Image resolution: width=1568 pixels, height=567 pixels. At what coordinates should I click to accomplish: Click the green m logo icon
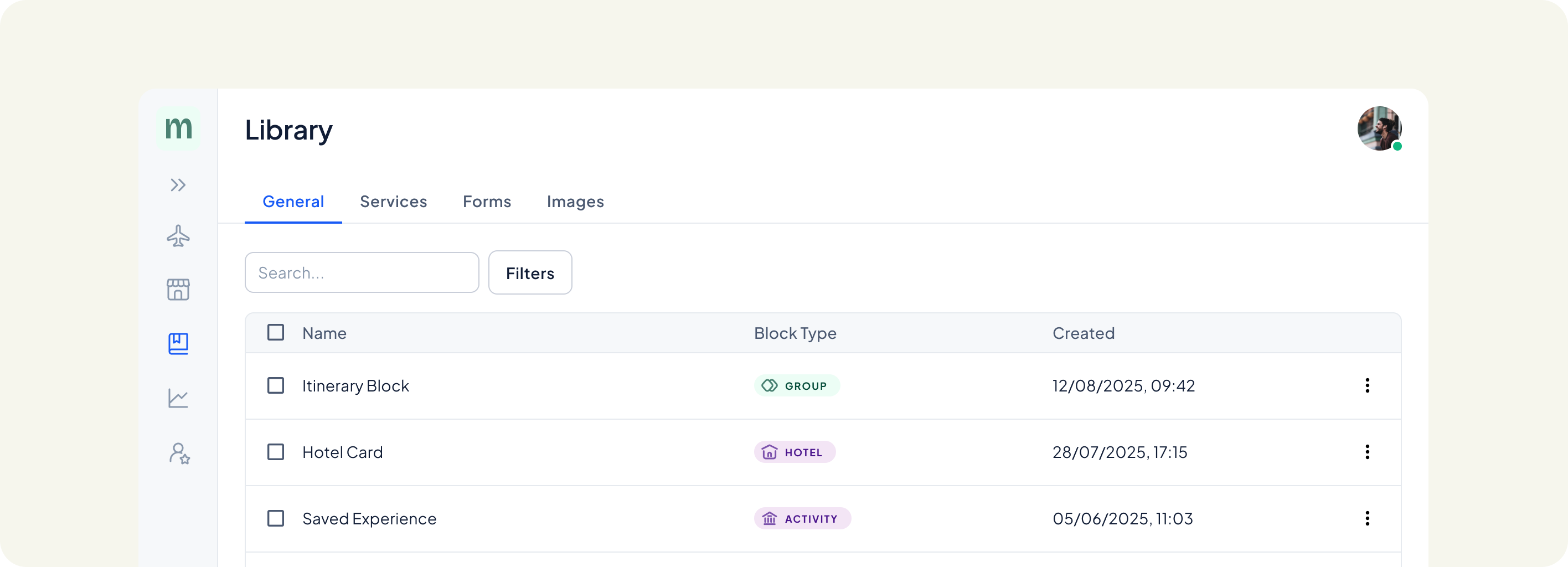(x=178, y=128)
